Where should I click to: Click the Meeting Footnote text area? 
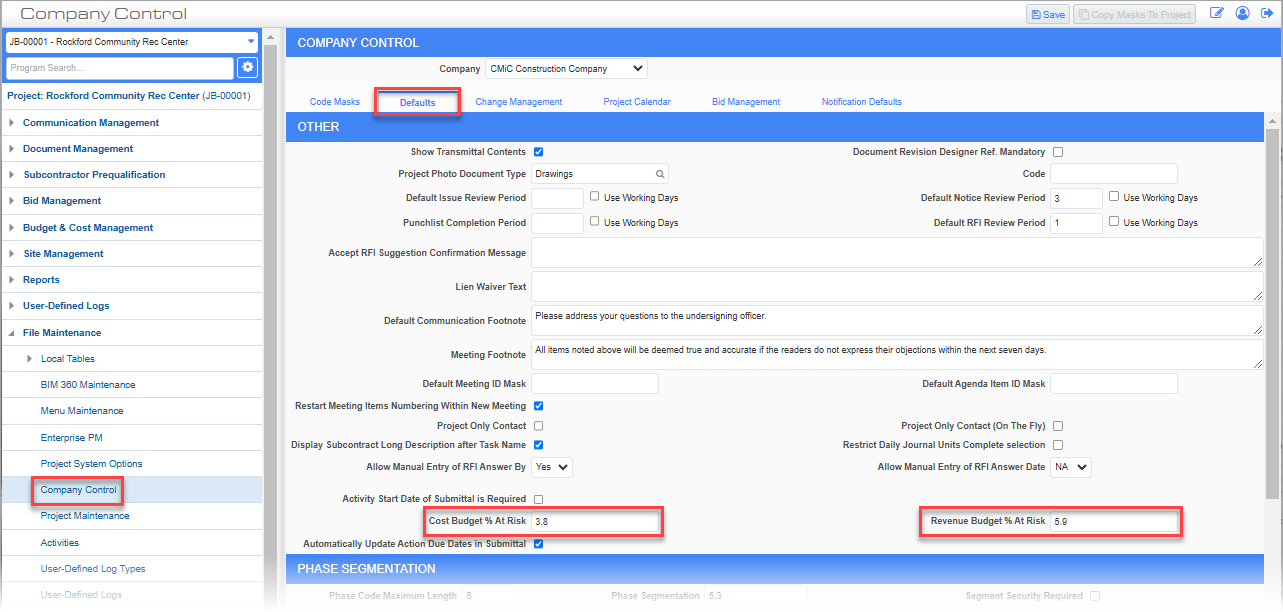897,354
